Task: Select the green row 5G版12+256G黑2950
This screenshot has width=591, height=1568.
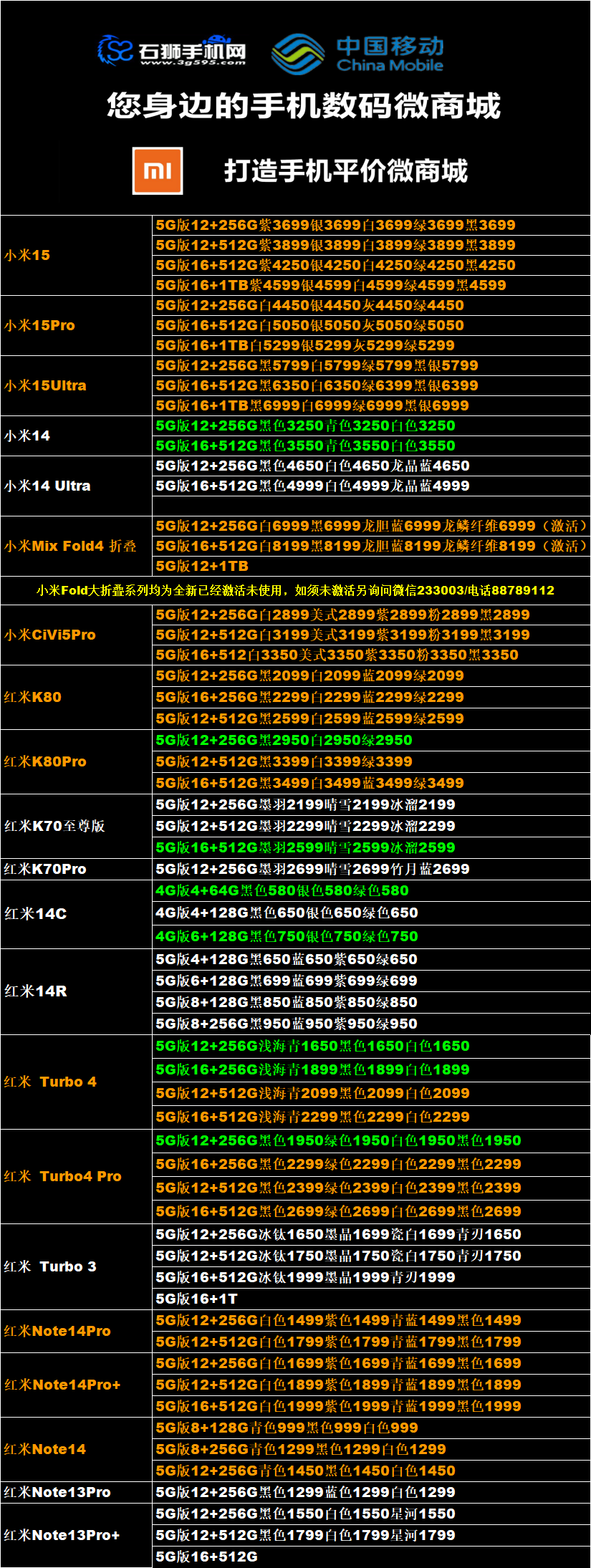Action: click(372, 740)
